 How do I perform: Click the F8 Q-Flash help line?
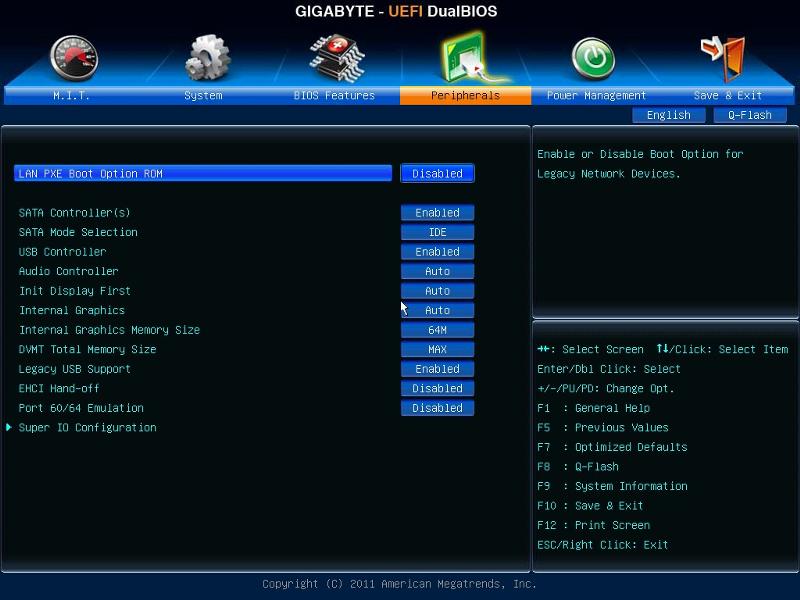(x=578, y=467)
